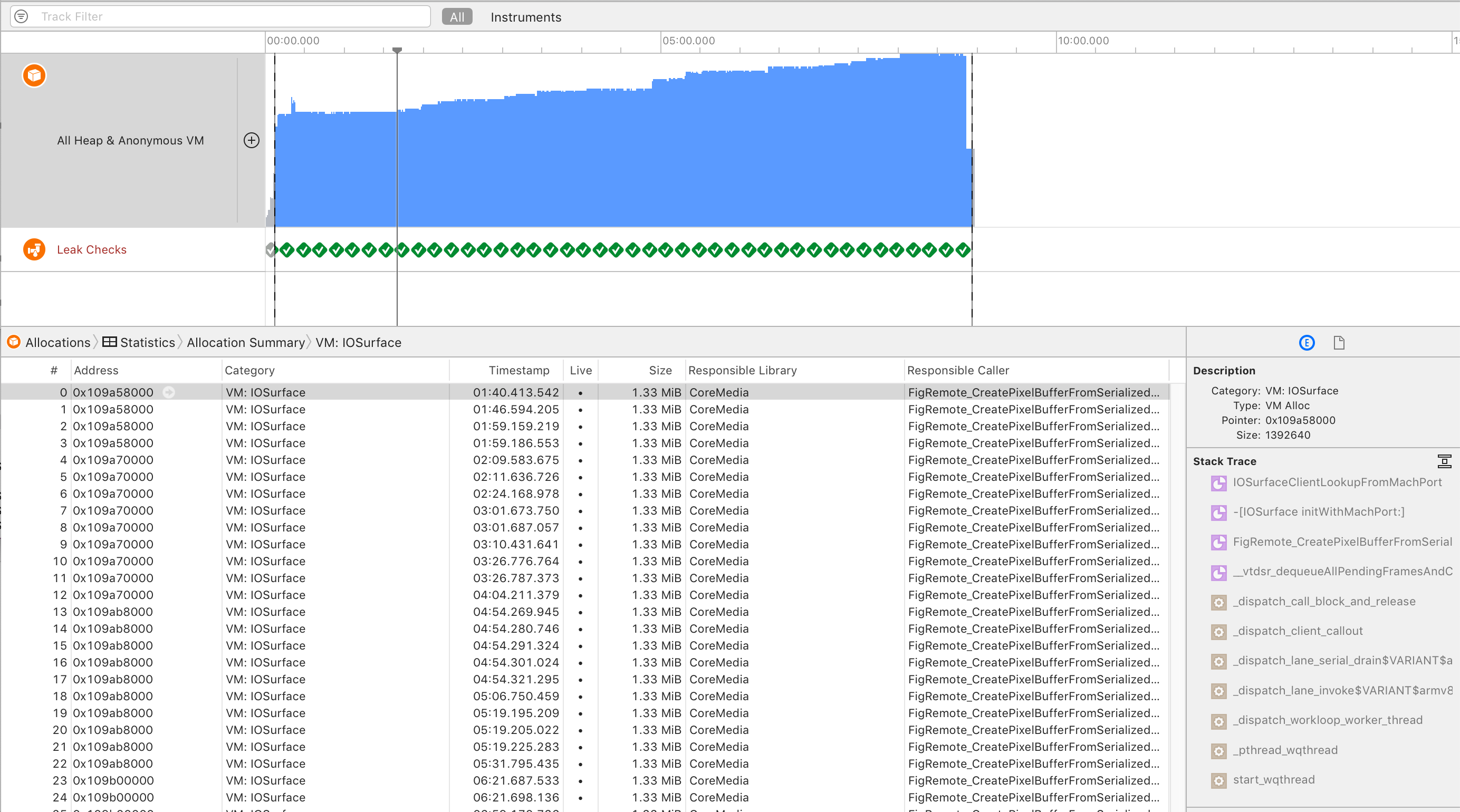Image resolution: width=1460 pixels, height=812 pixels.
Task: Sort by the Timestamp column header
Action: point(518,371)
